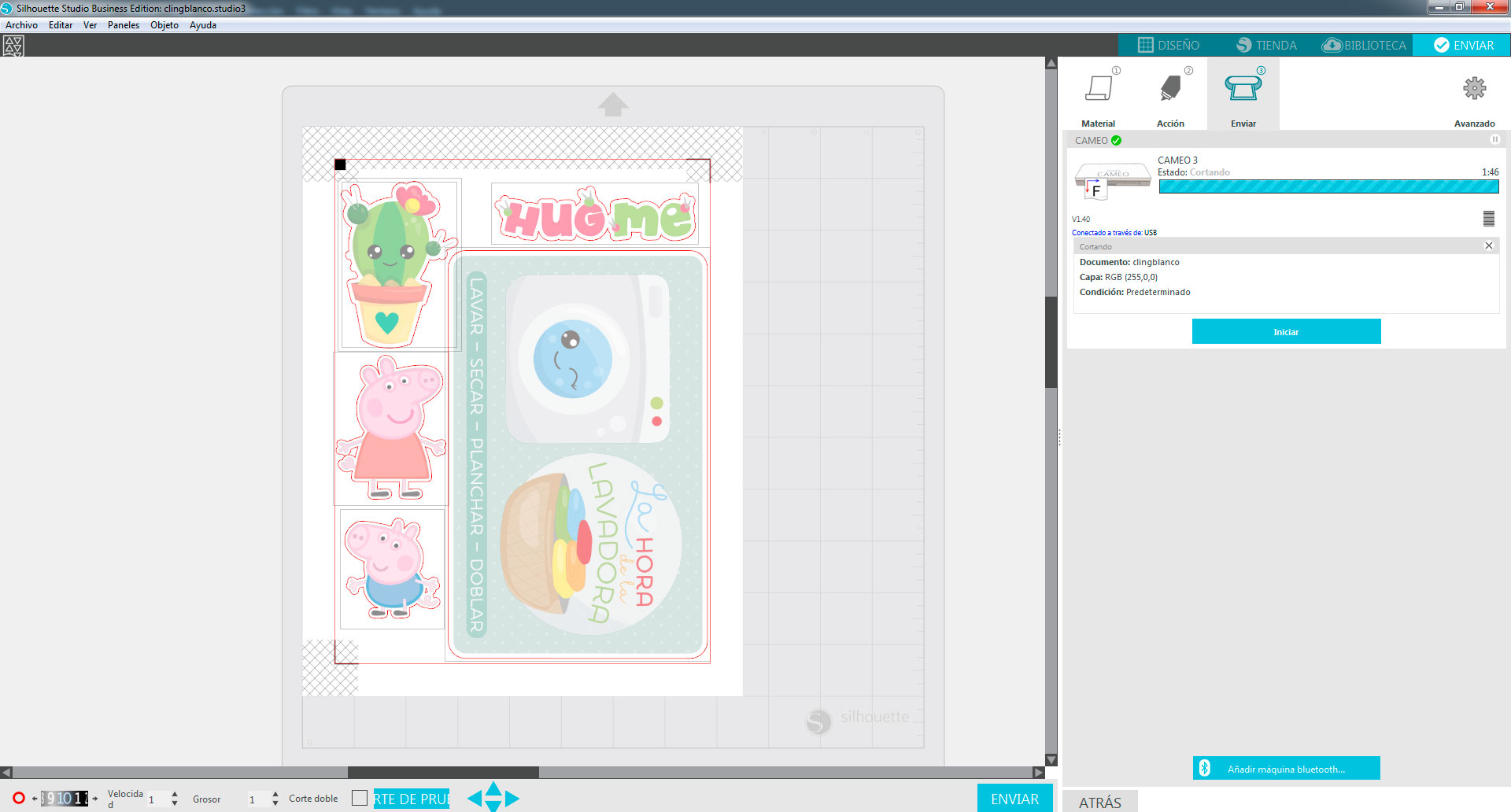Viewport: 1511px width, 812px height.
Task: Switch to the BIBLIOTECA tab
Action: pos(1364,45)
